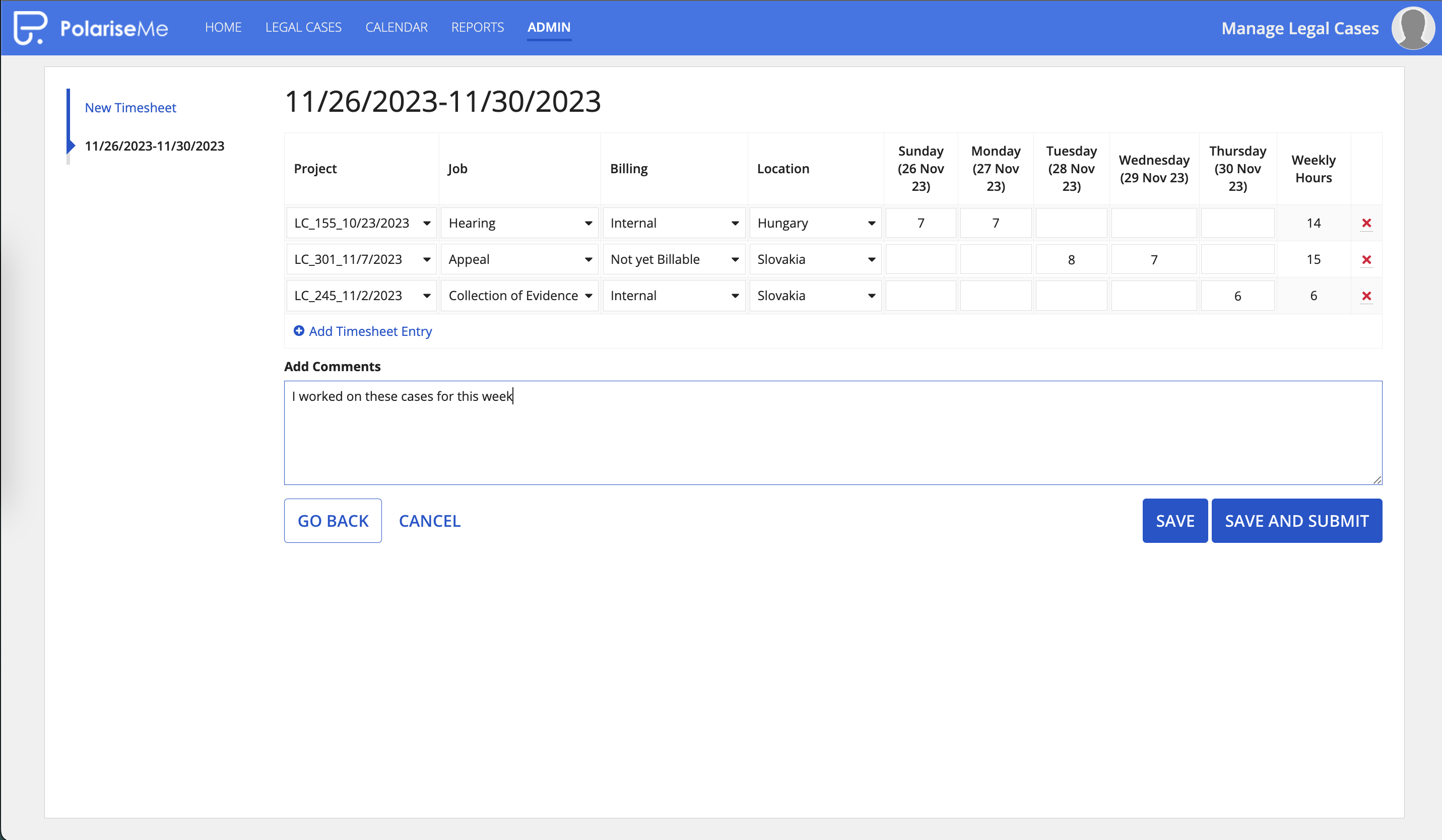Focus the Add Comments text area
Viewport: 1442px width, 840px height.
pos(832,433)
